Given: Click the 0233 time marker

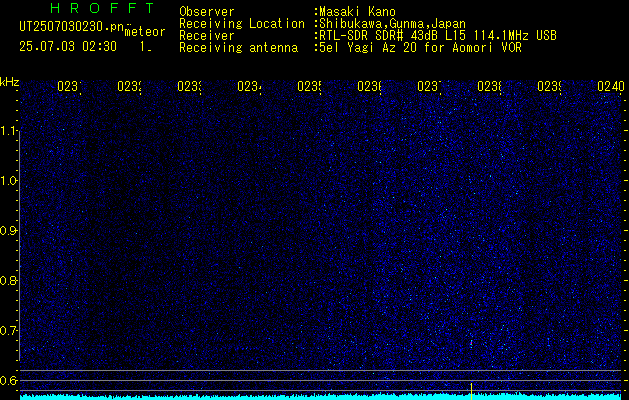Looking at the screenshot, I should [x=189, y=86].
